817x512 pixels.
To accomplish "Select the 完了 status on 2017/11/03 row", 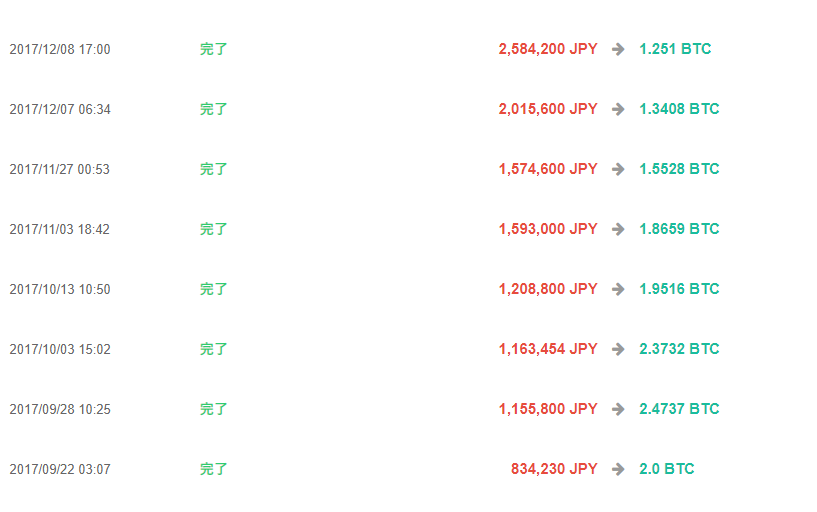I will pyautogui.click(x=214, y=229).
